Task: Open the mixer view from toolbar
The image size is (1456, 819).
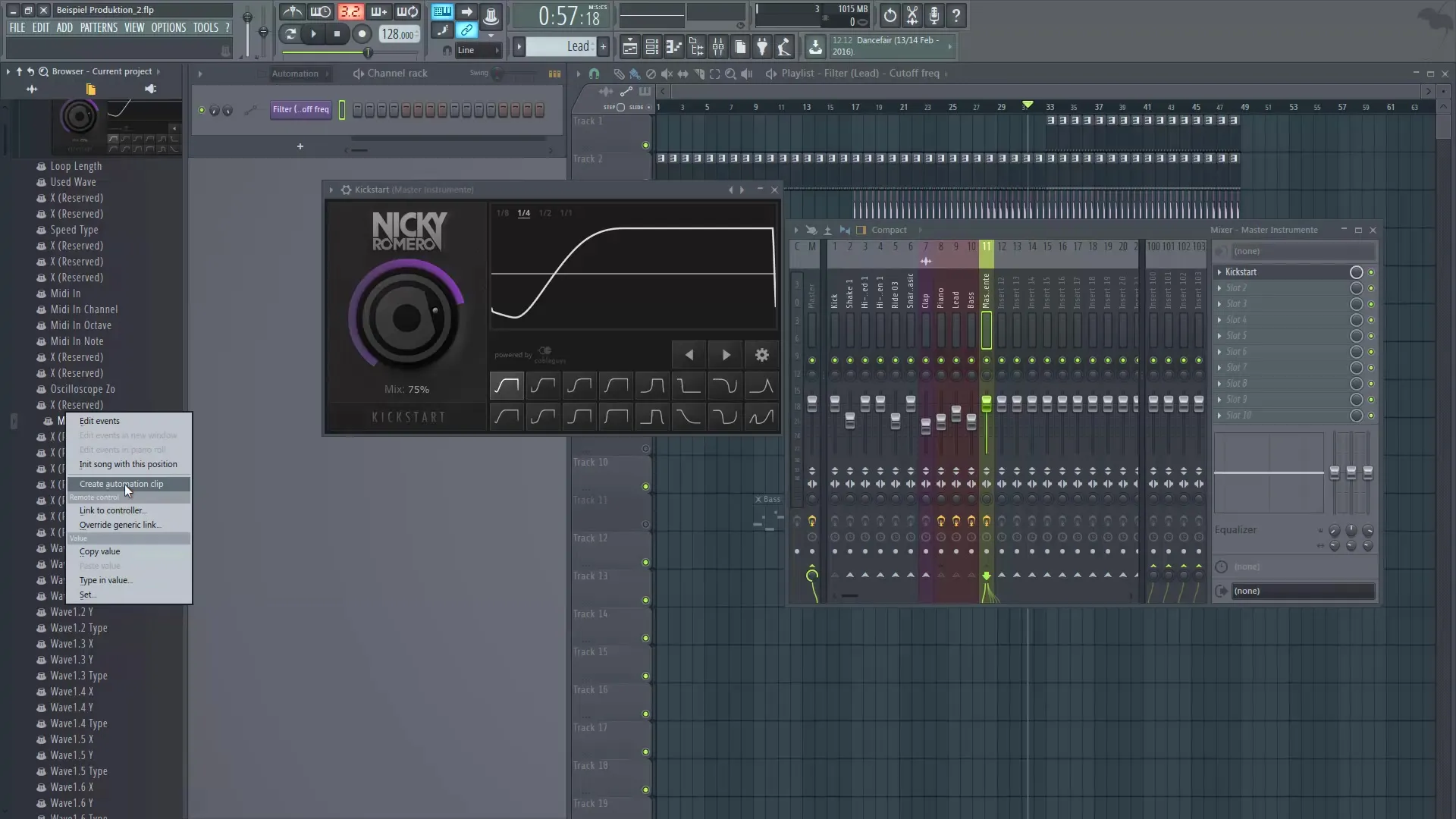Action: [x=718, y=47]
